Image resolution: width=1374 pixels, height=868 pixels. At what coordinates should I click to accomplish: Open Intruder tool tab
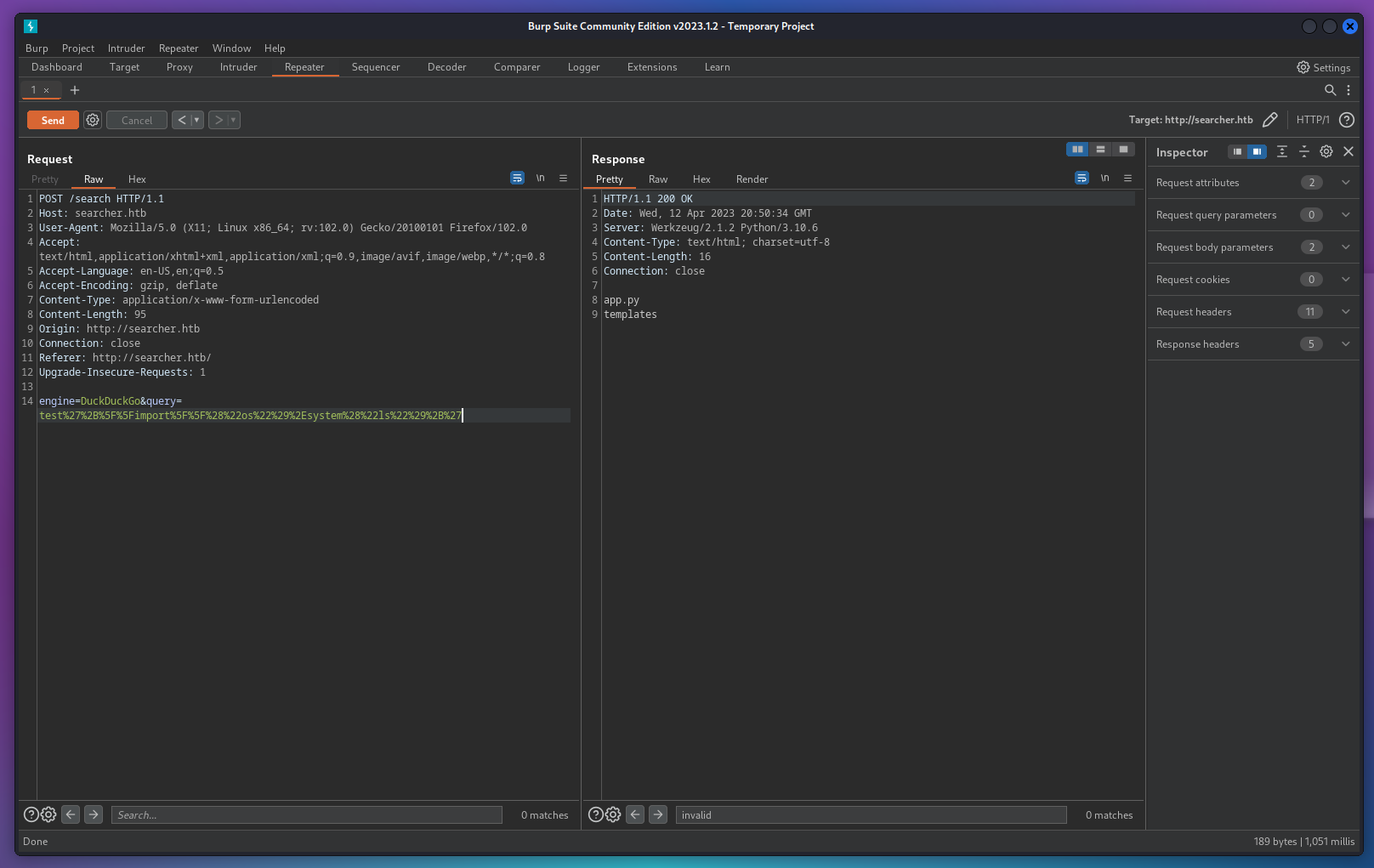coord(238,67)
